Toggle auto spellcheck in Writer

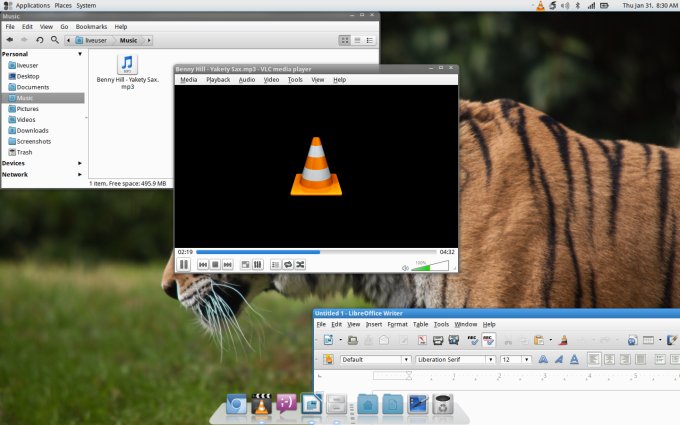click(x=488, y=340)
